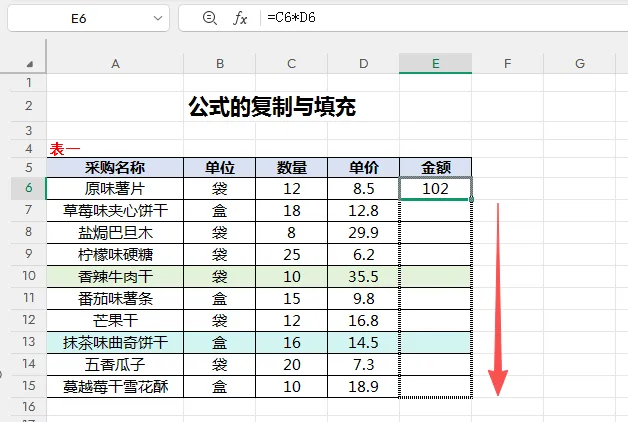The width and height of the screenshot is (628, 422).
Task: Select the cell 芒果干
Action: pyautogui.click(x=115, y=321)
